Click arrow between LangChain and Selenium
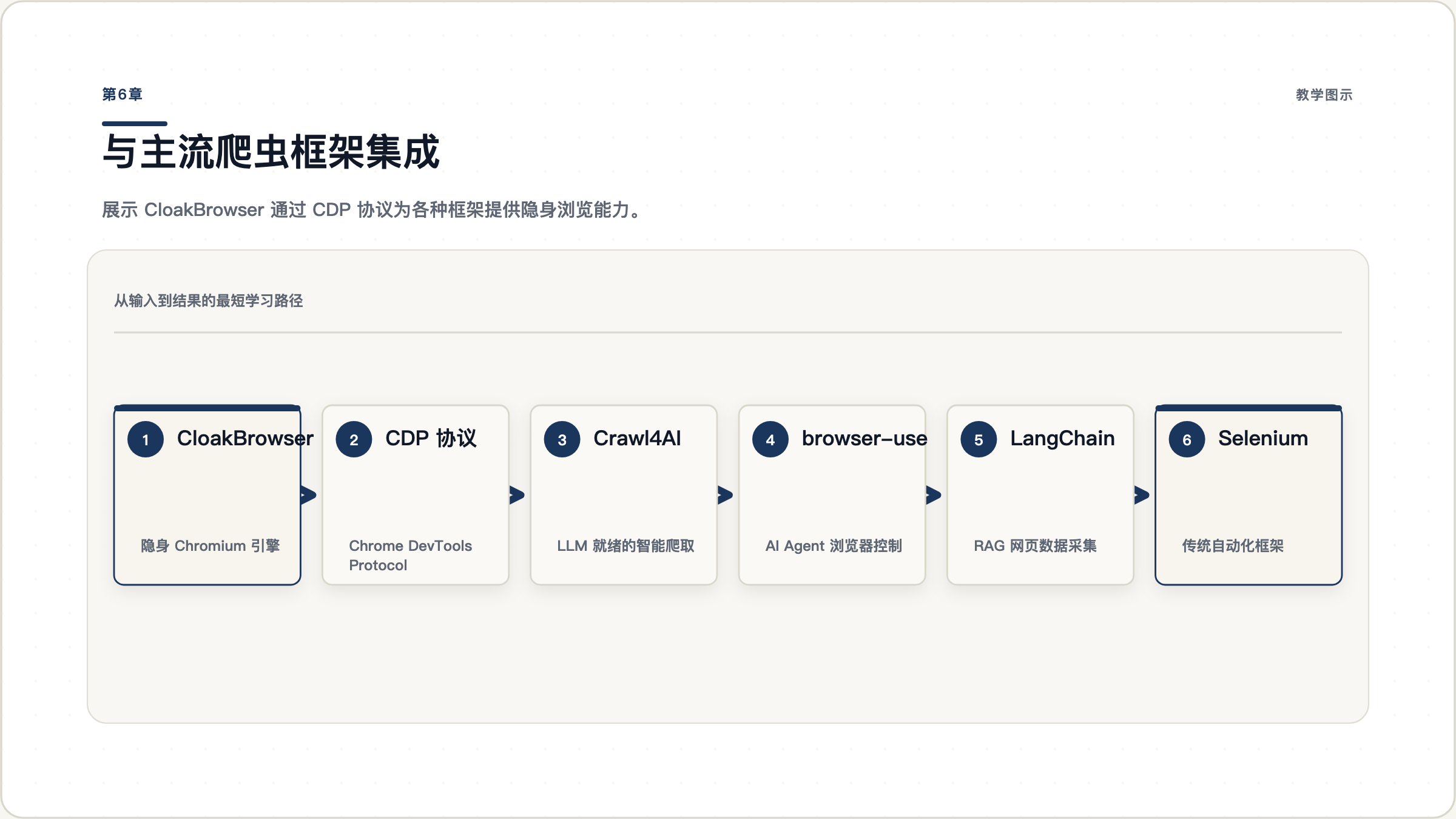 coord(1142,495)
